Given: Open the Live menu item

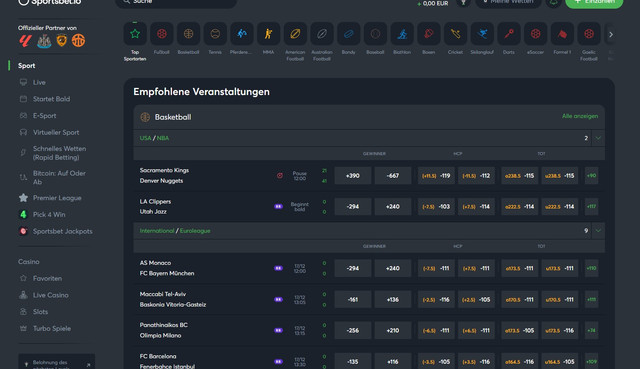Looking at the screenshot, I should pyautogui.click(x=39, y=82).
